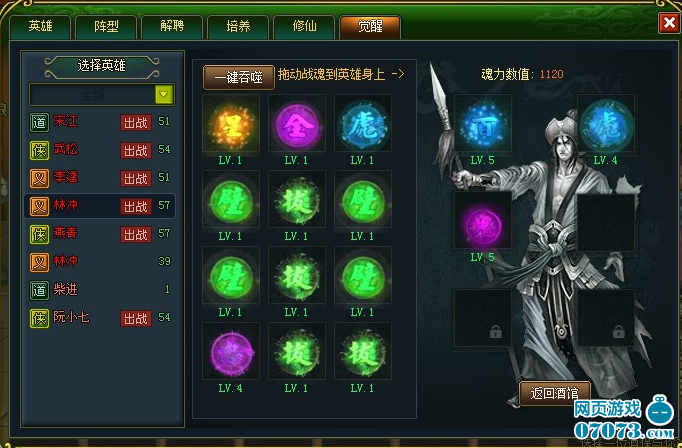Screen dimensions: 682x448
Task: Open the 修仙 tab
Action: point(304,27)
